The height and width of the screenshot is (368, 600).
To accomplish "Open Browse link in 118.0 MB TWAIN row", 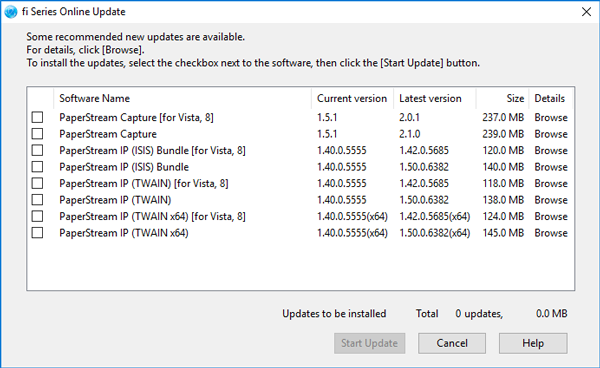I will [551, 183].
